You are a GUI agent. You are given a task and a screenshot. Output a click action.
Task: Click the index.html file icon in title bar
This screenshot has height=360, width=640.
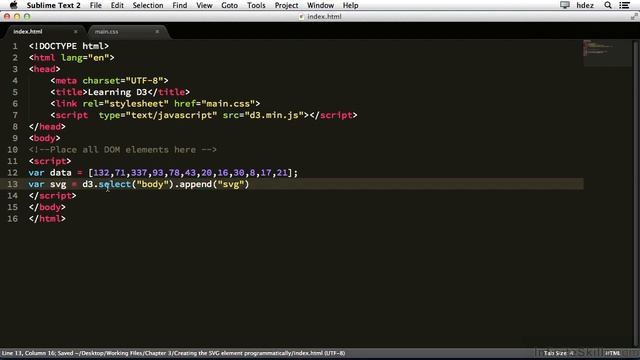(x=302, y=17)
